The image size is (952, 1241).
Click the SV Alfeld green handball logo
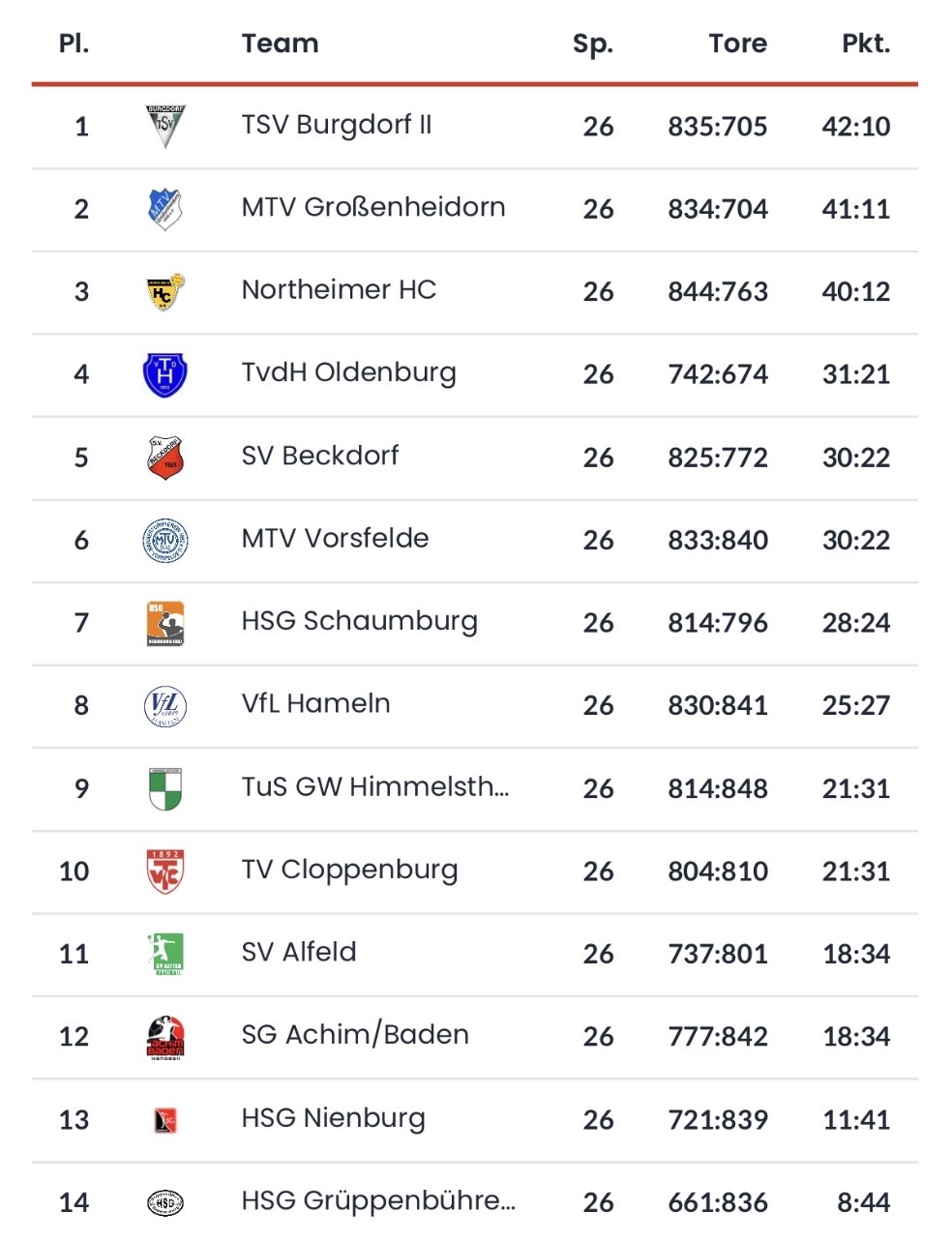click(x=164, y=954)
